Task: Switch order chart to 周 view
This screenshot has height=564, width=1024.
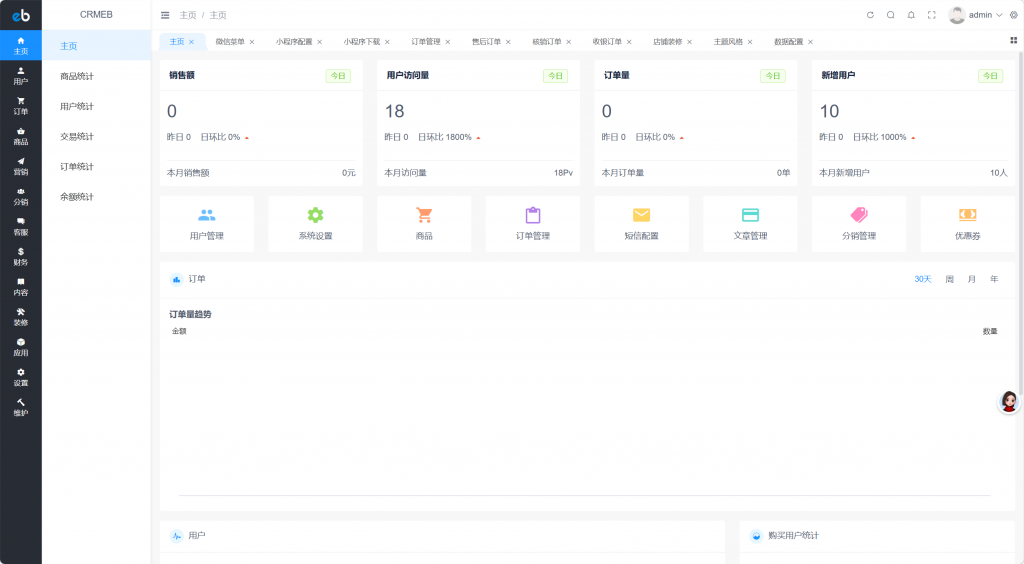Action: pos(949,279)
